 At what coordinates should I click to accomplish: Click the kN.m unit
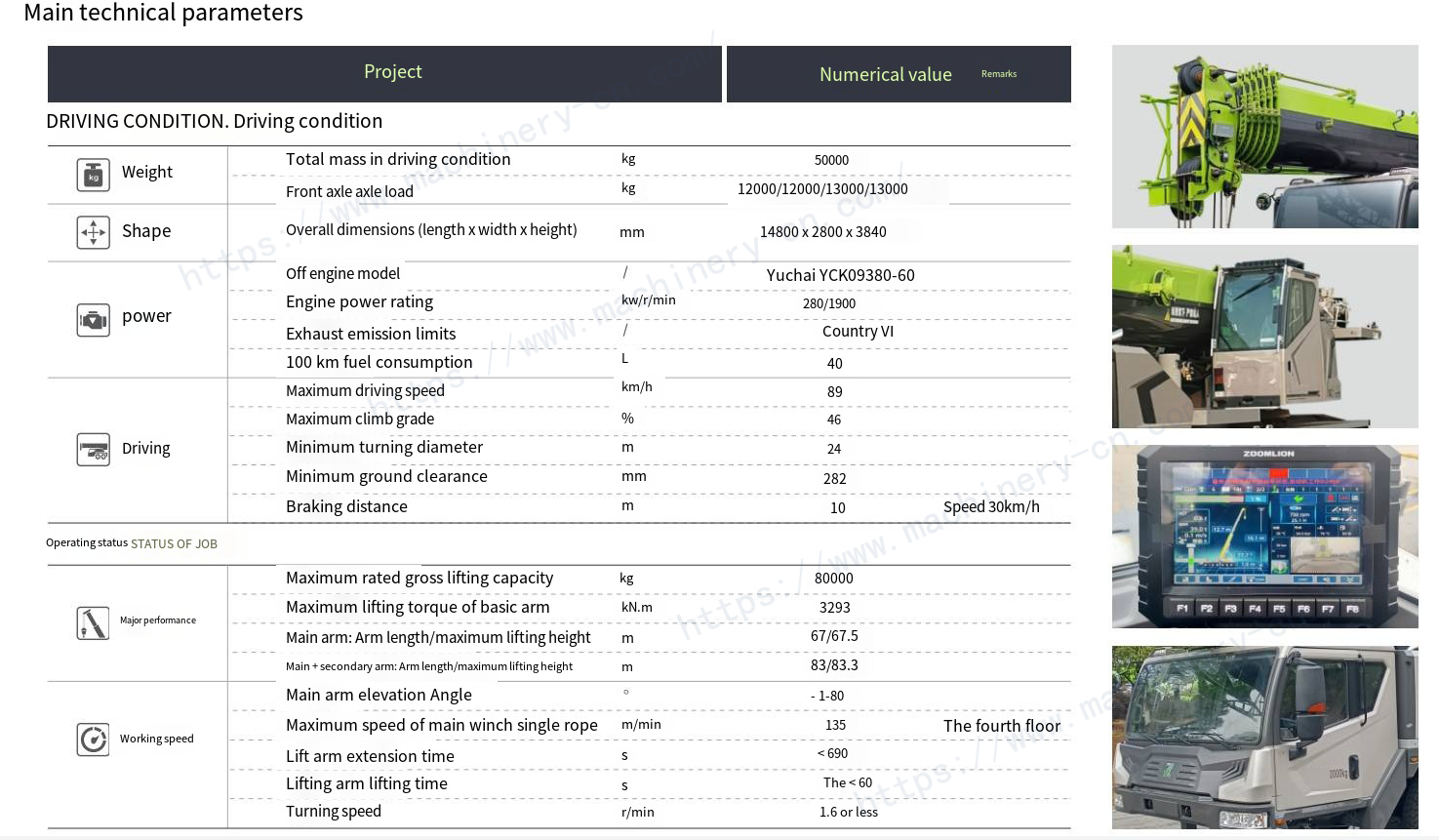click(637, 608)
